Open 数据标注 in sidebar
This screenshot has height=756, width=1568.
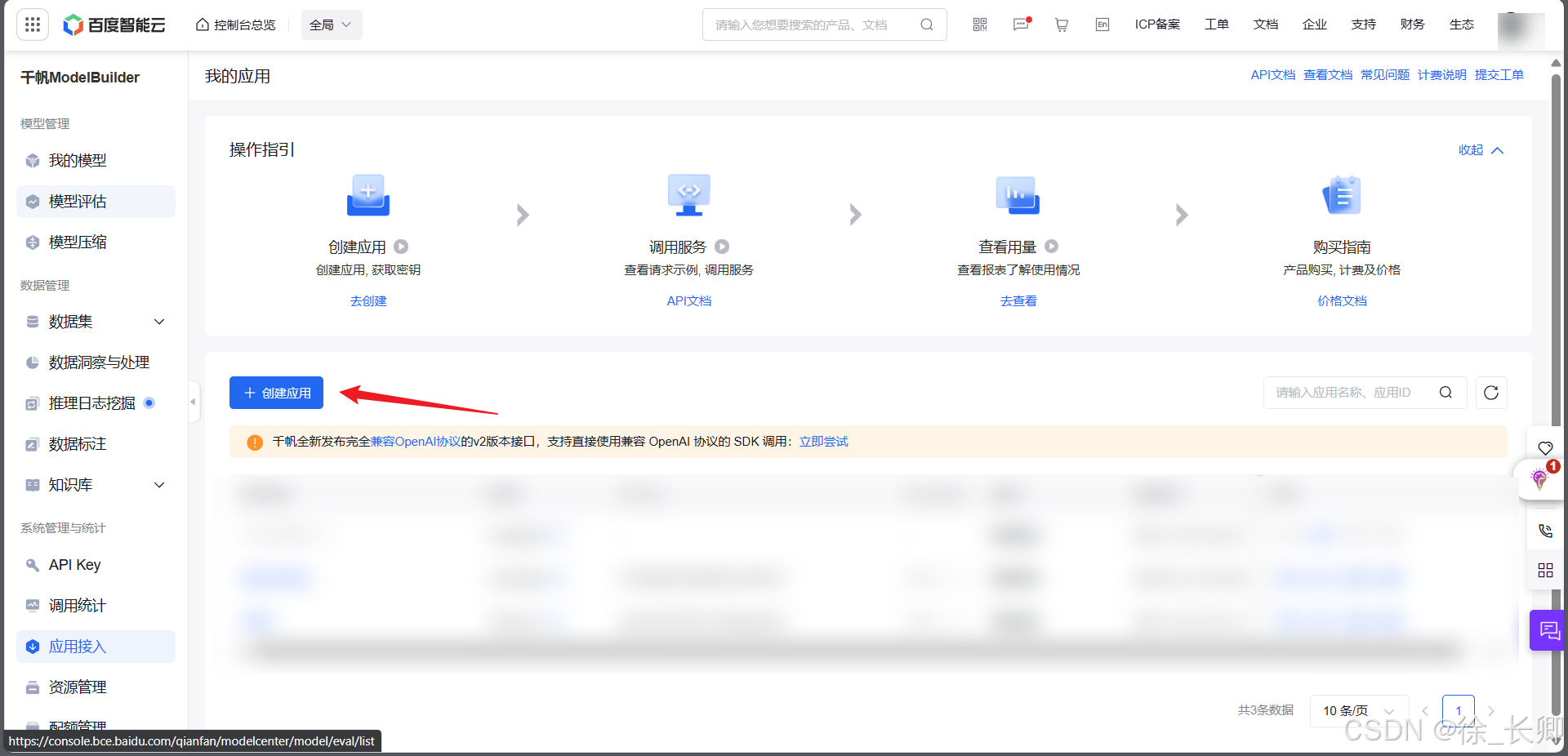(96, 444)
